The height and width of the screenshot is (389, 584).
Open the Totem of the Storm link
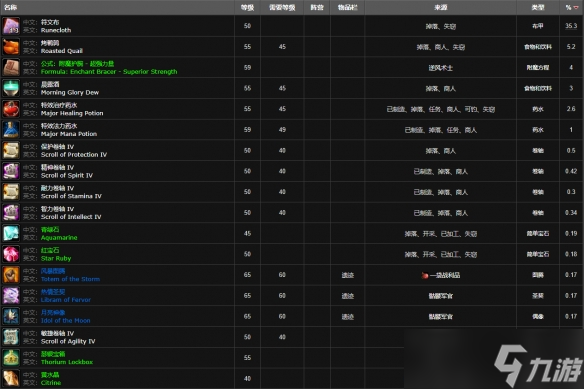tap(70, 279)
